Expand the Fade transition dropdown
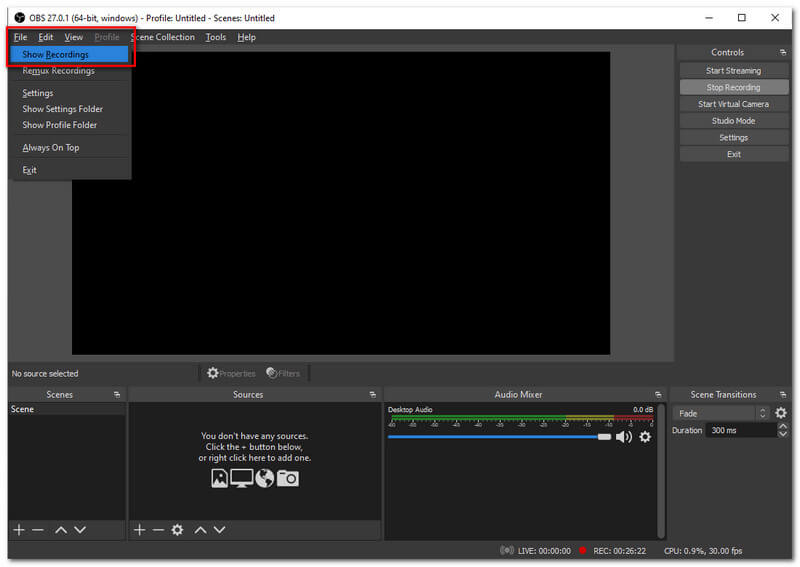Viewport: 800px width, 567px height. pyautogui.click(x=763, y=413)
